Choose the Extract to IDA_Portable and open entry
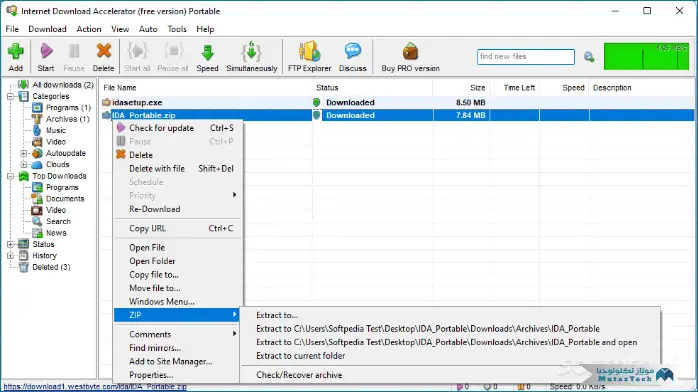The height and width of the screenshot is (392, 698). (x=450, y=342)
